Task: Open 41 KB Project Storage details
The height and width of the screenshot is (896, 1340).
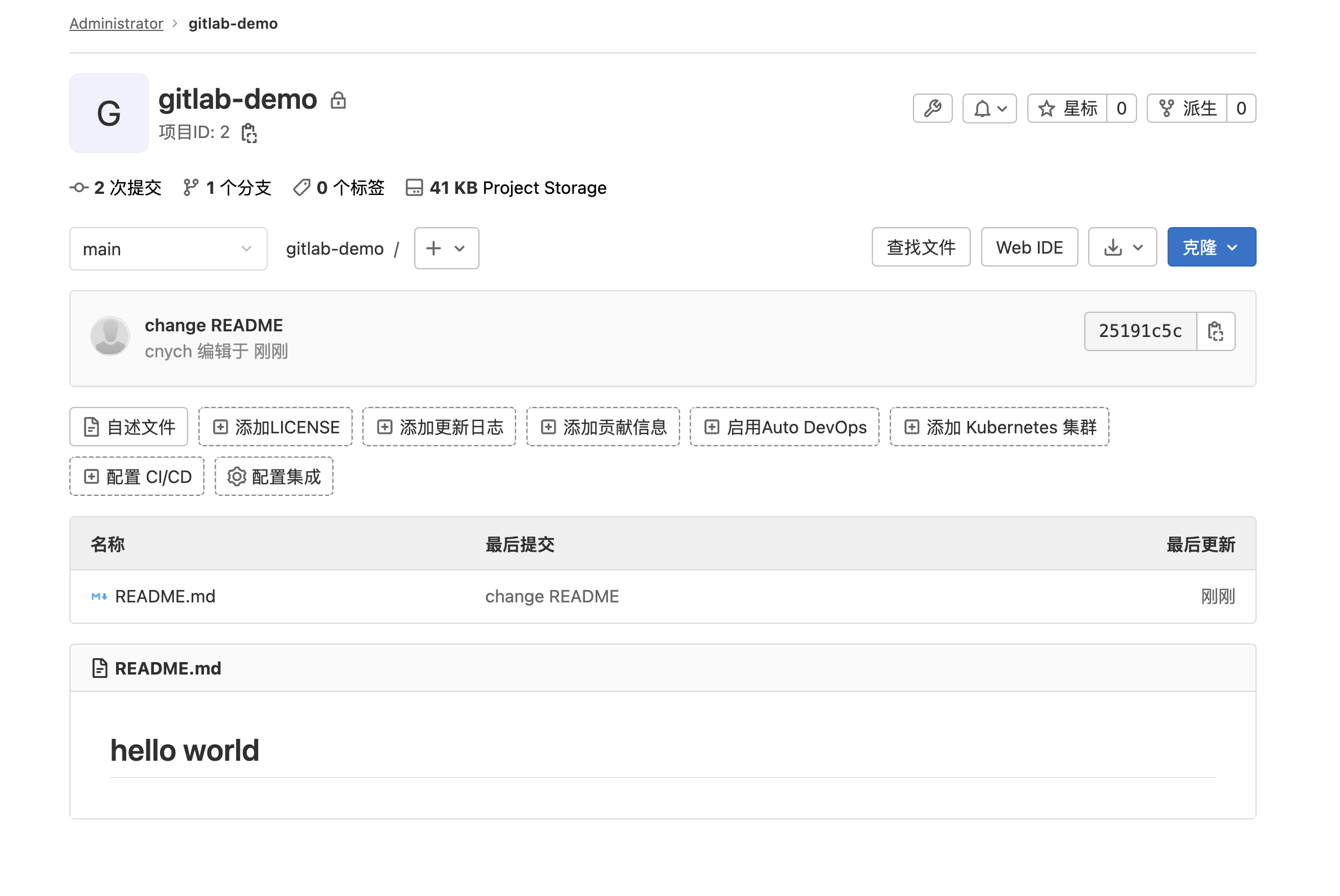Action: click(506, 188)
